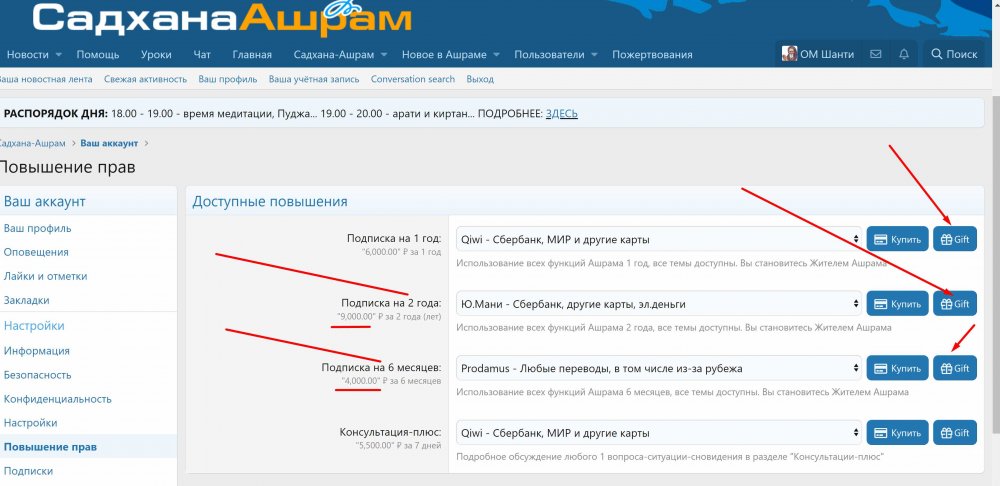Click the Выход logout link

click(480, 79)
